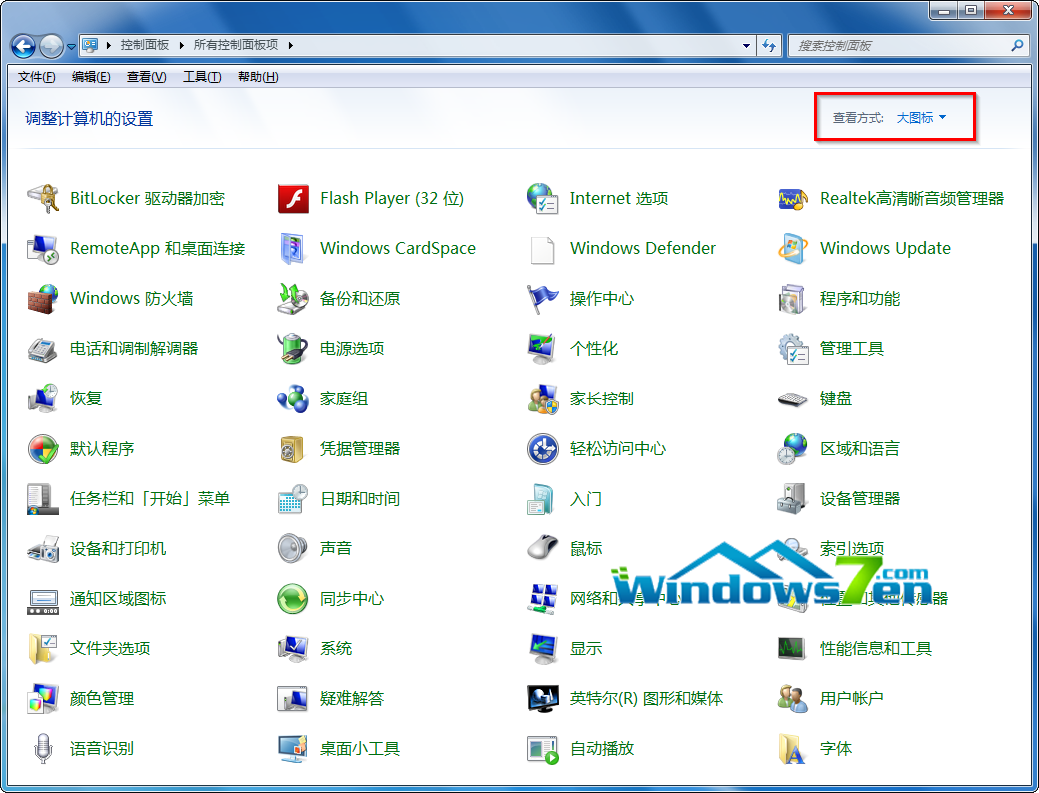Click the 管理工具 gear icon

point(793,348)
